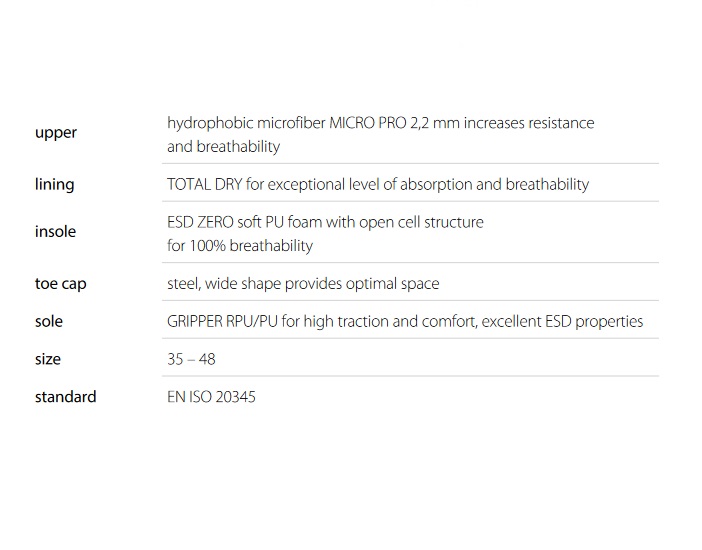Click the "standard" row label
This screenshot has width=702, height=550.
coord(66,397)
